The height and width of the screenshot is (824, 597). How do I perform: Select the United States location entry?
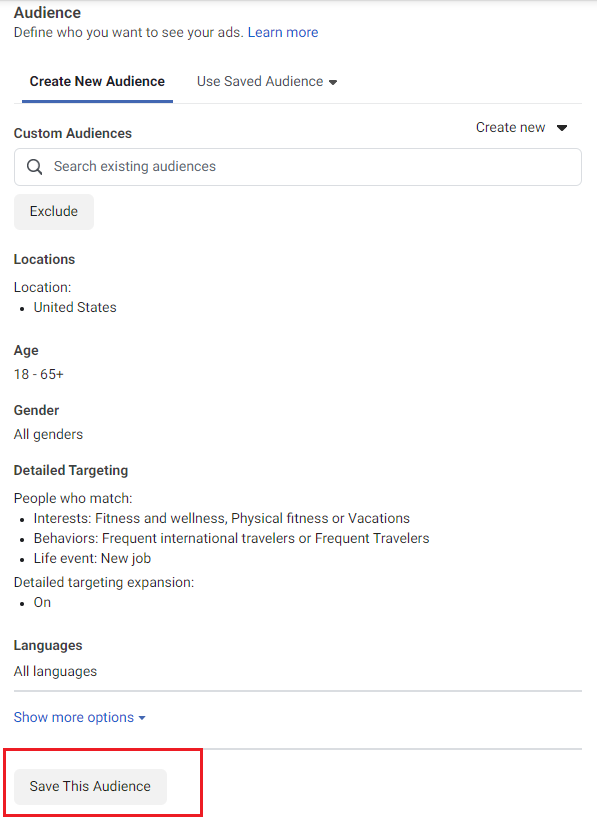(75, 307)
